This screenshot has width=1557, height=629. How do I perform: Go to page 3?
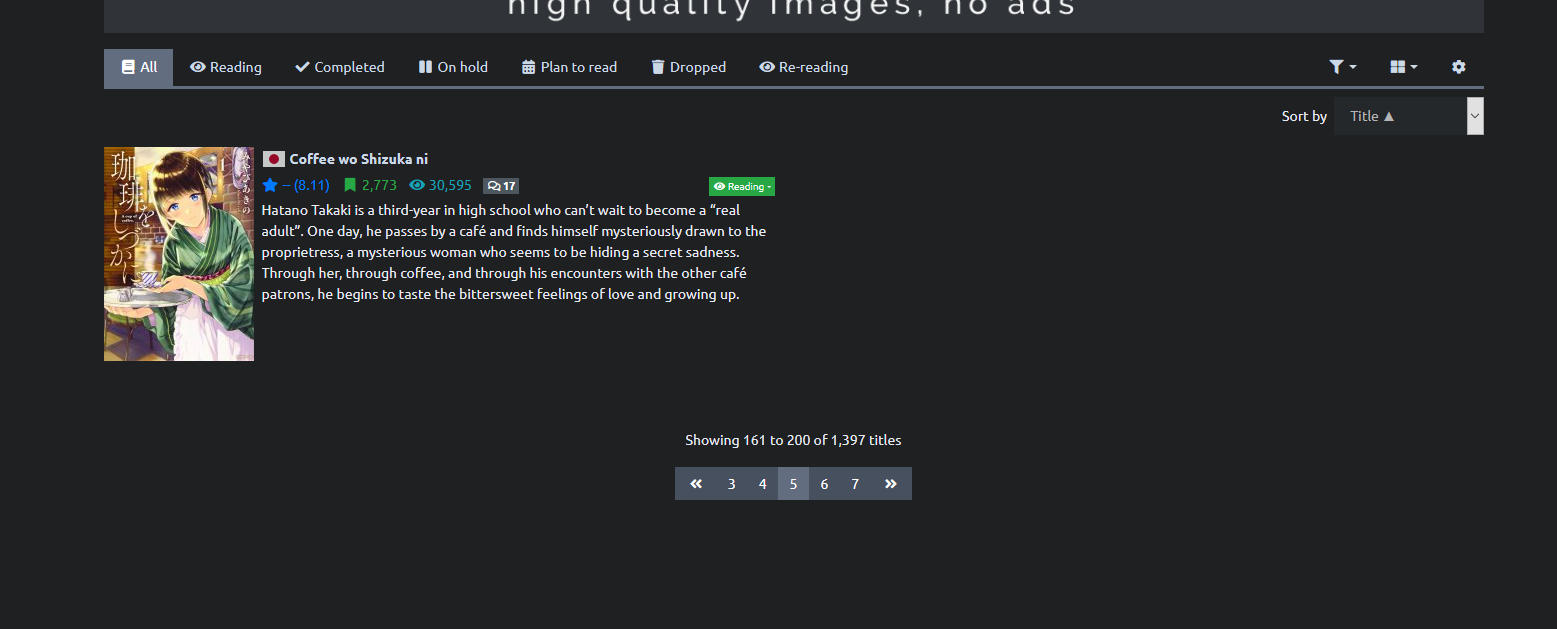[731, 484]
